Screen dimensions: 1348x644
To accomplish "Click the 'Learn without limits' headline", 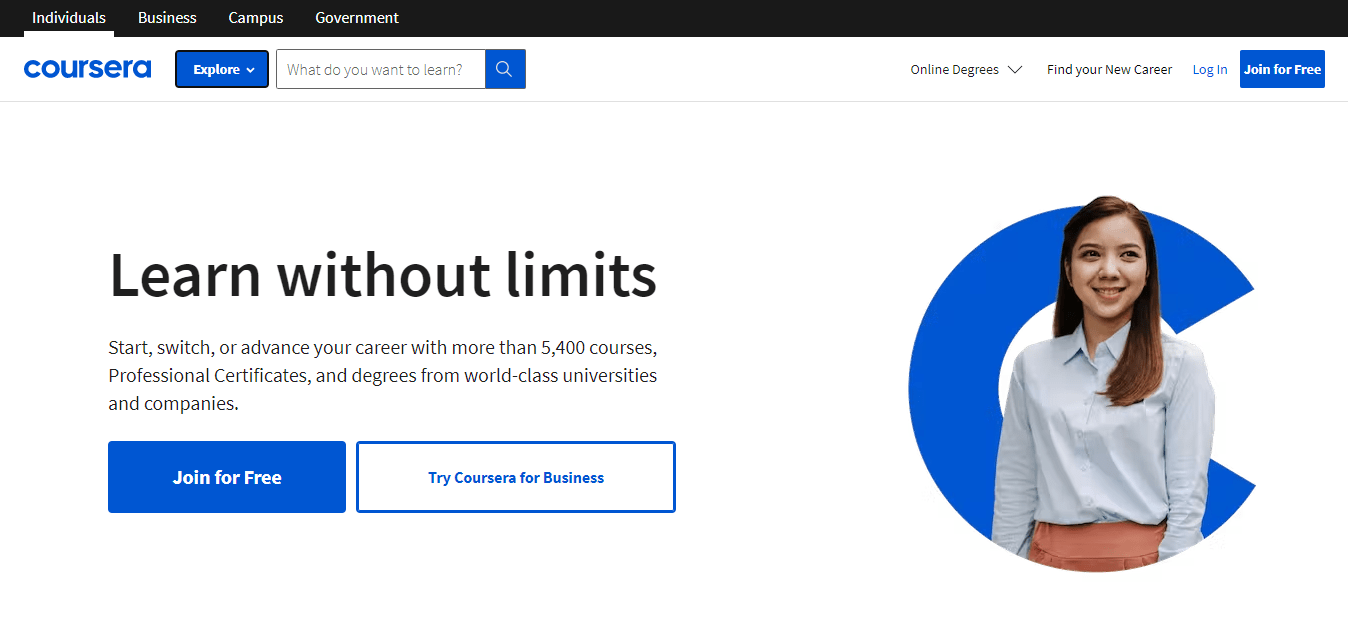I will tap(382, 276).
